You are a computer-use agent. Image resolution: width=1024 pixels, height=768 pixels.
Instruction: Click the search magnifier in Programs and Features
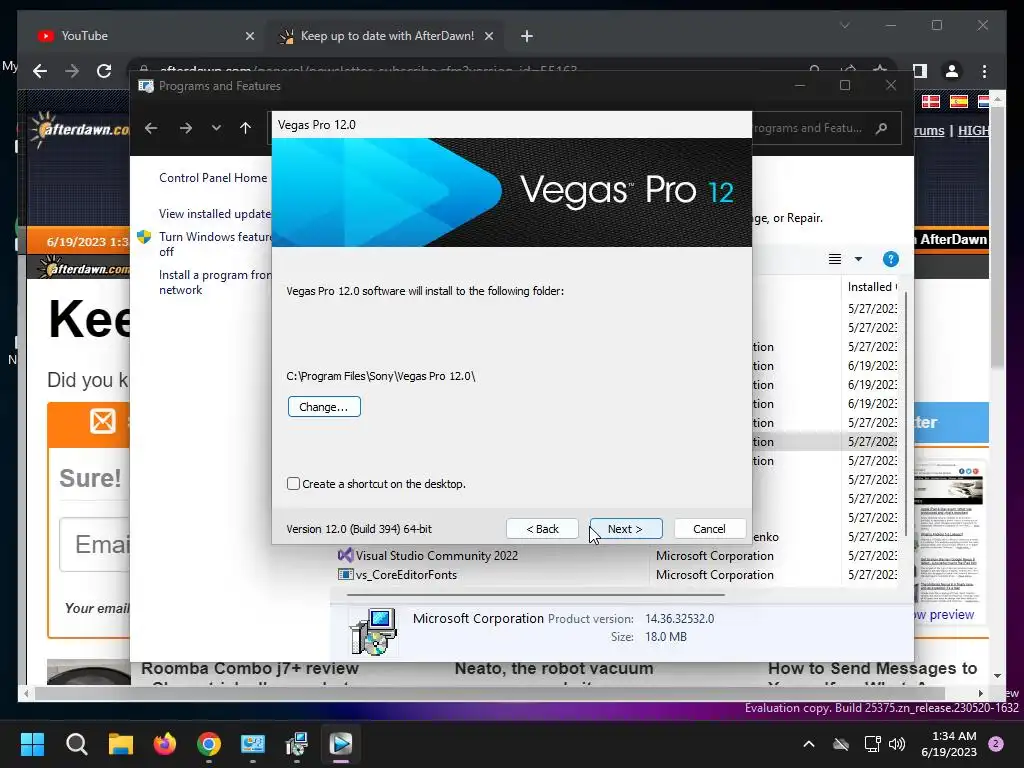coord(882,128)
